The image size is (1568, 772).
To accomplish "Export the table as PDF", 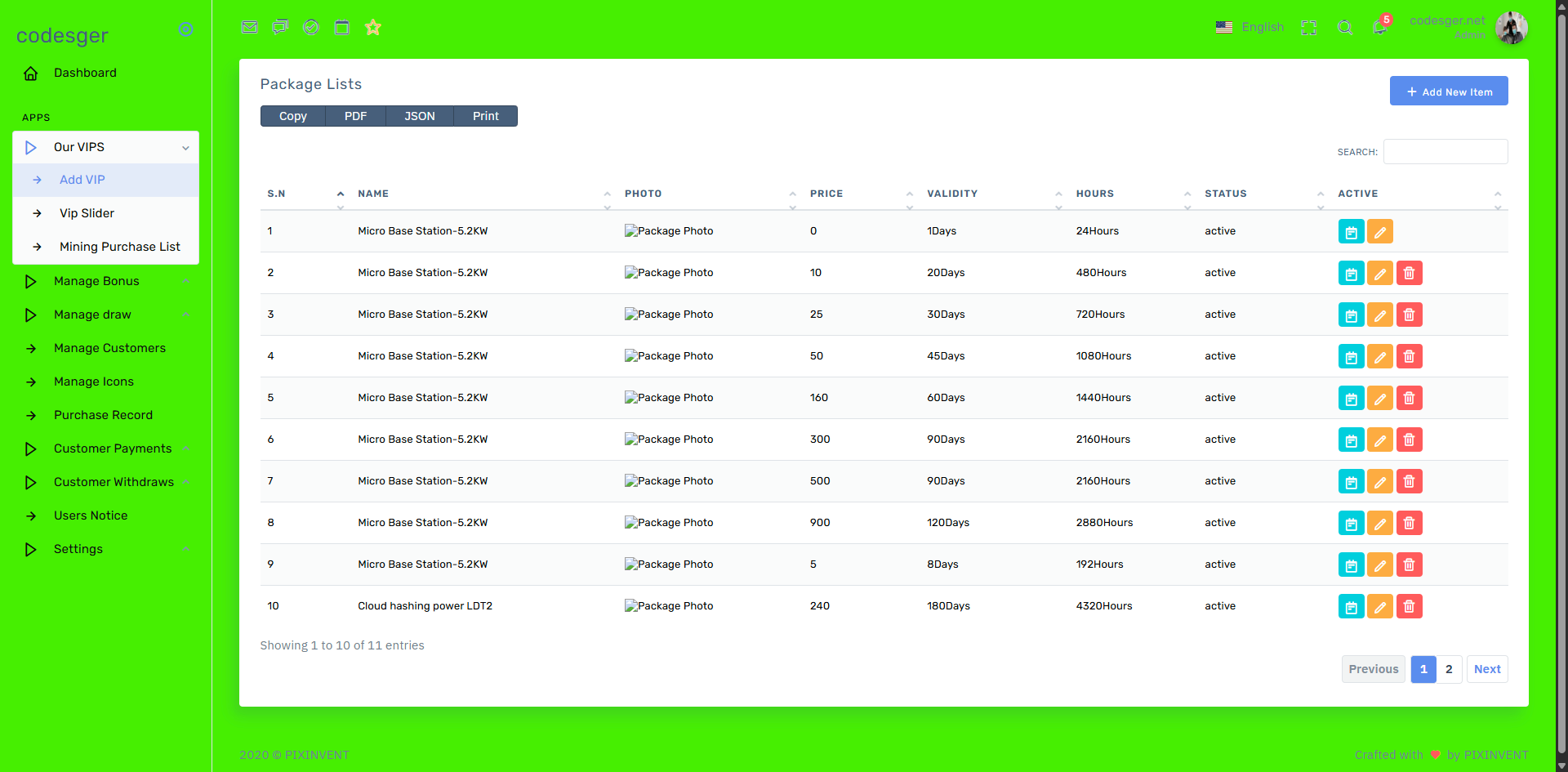I will [x=356, y=116].
